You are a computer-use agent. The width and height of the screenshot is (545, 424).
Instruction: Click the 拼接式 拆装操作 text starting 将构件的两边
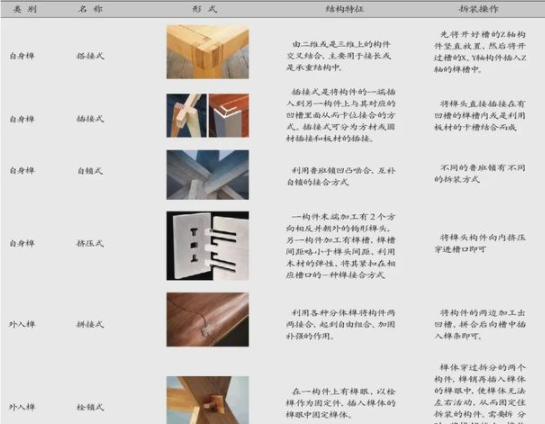[x=480, y=324]
